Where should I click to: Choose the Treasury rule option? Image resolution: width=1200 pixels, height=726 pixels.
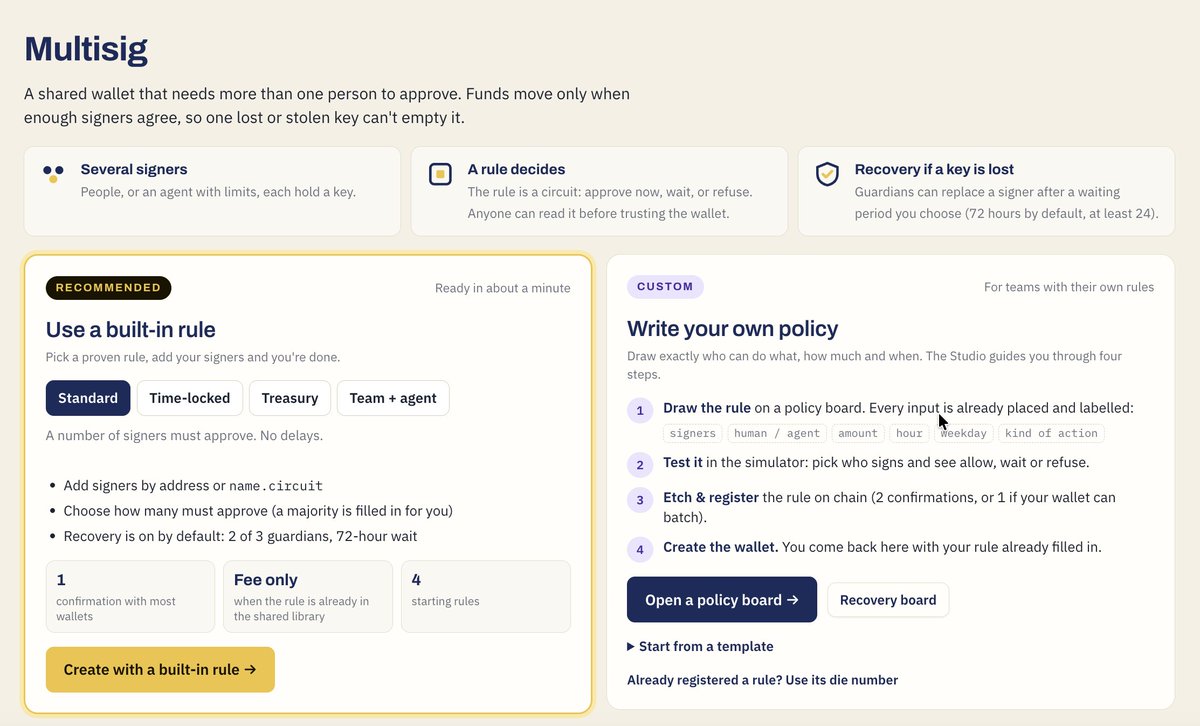tap(290, 398)
